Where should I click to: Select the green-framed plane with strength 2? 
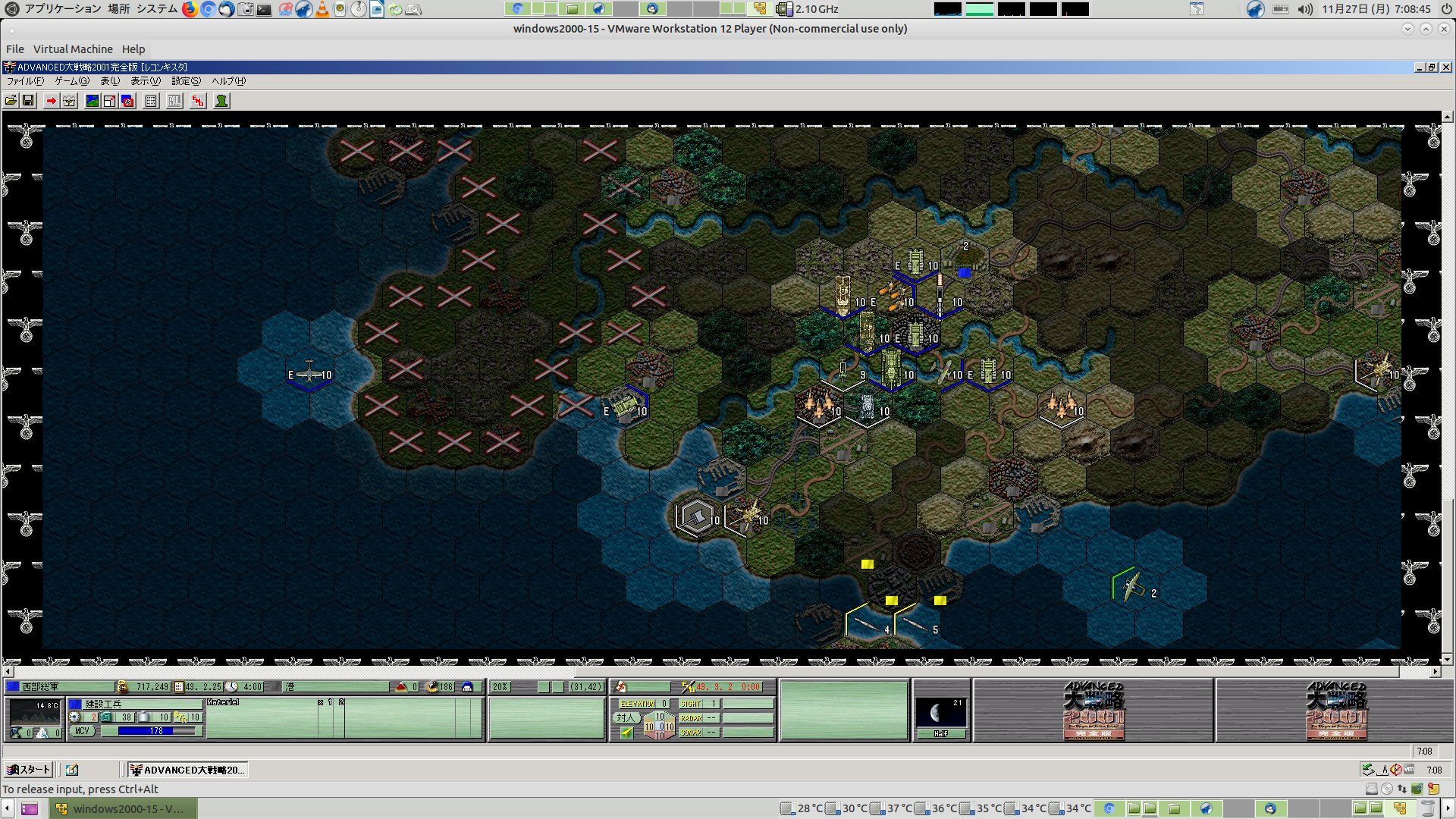[x=1131, y=586]
